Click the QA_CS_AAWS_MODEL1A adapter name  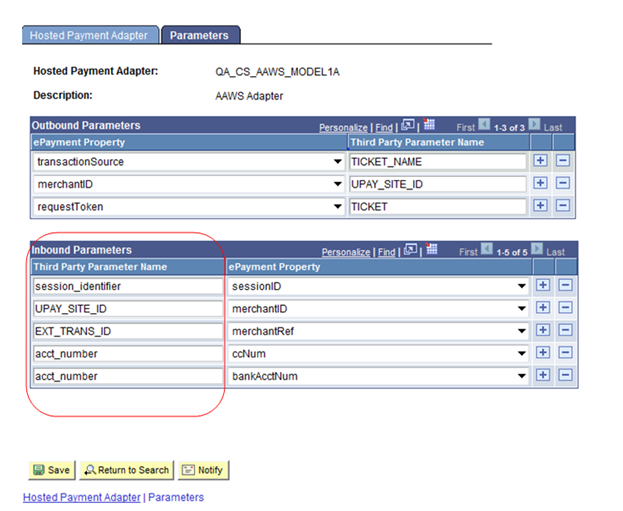(277, 72)
